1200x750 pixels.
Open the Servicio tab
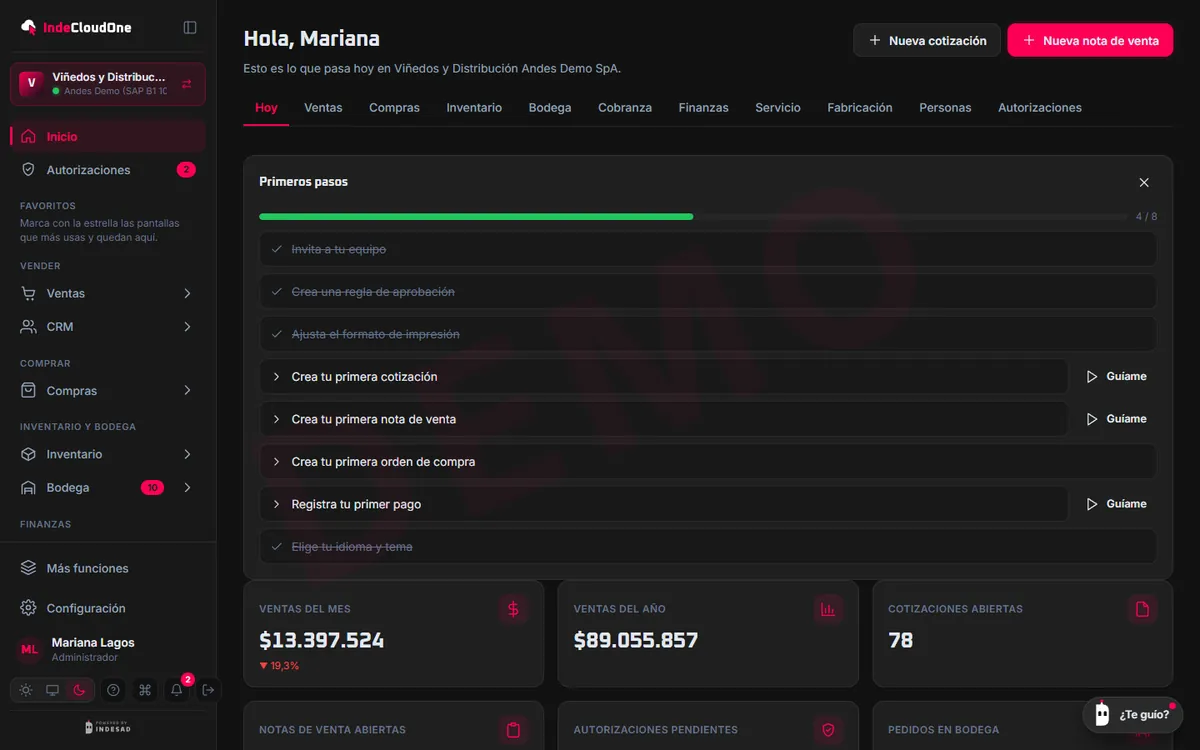click(x=778, y=108)
